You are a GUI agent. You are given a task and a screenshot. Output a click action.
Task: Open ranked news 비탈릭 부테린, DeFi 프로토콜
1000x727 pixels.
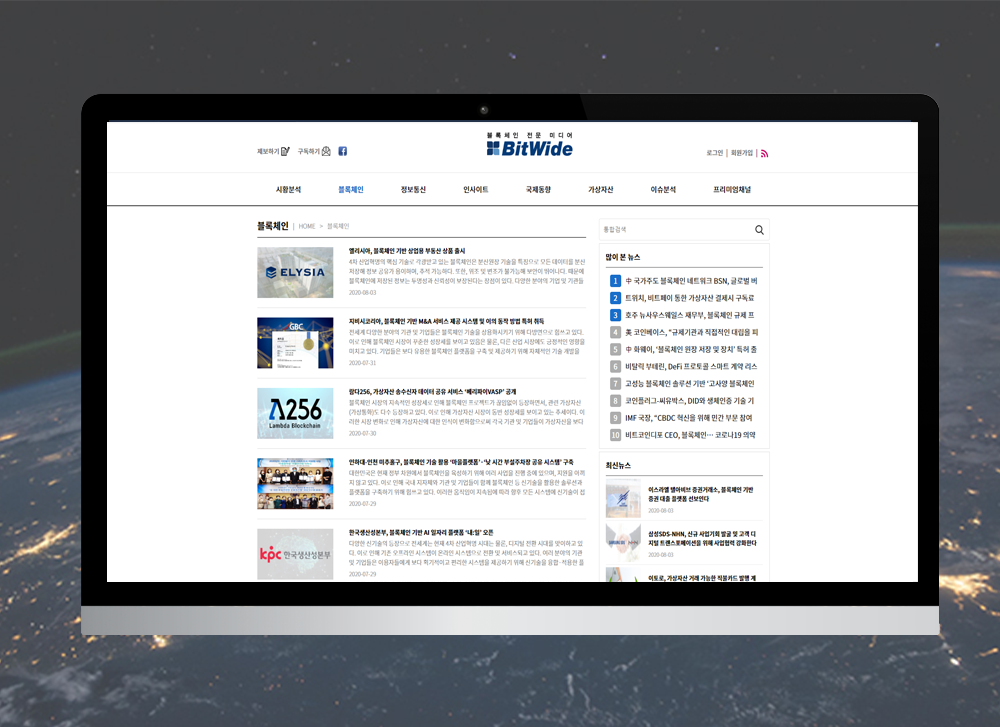(691, 367)
